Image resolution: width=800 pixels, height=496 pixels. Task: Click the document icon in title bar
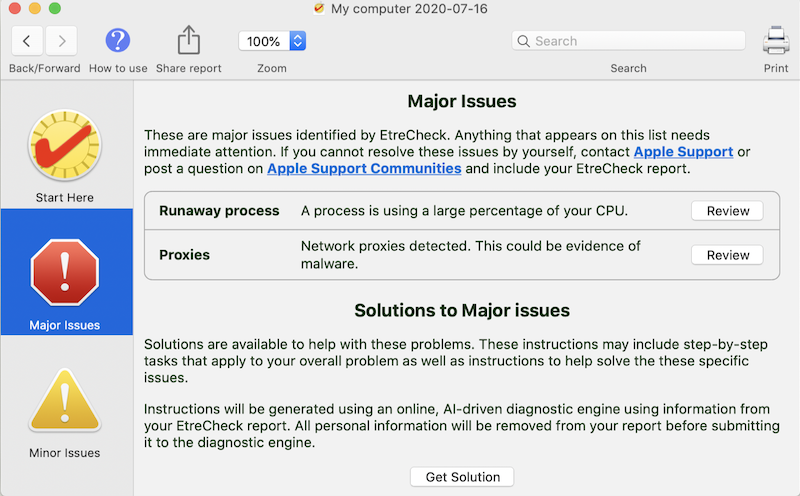click(319, 8)
